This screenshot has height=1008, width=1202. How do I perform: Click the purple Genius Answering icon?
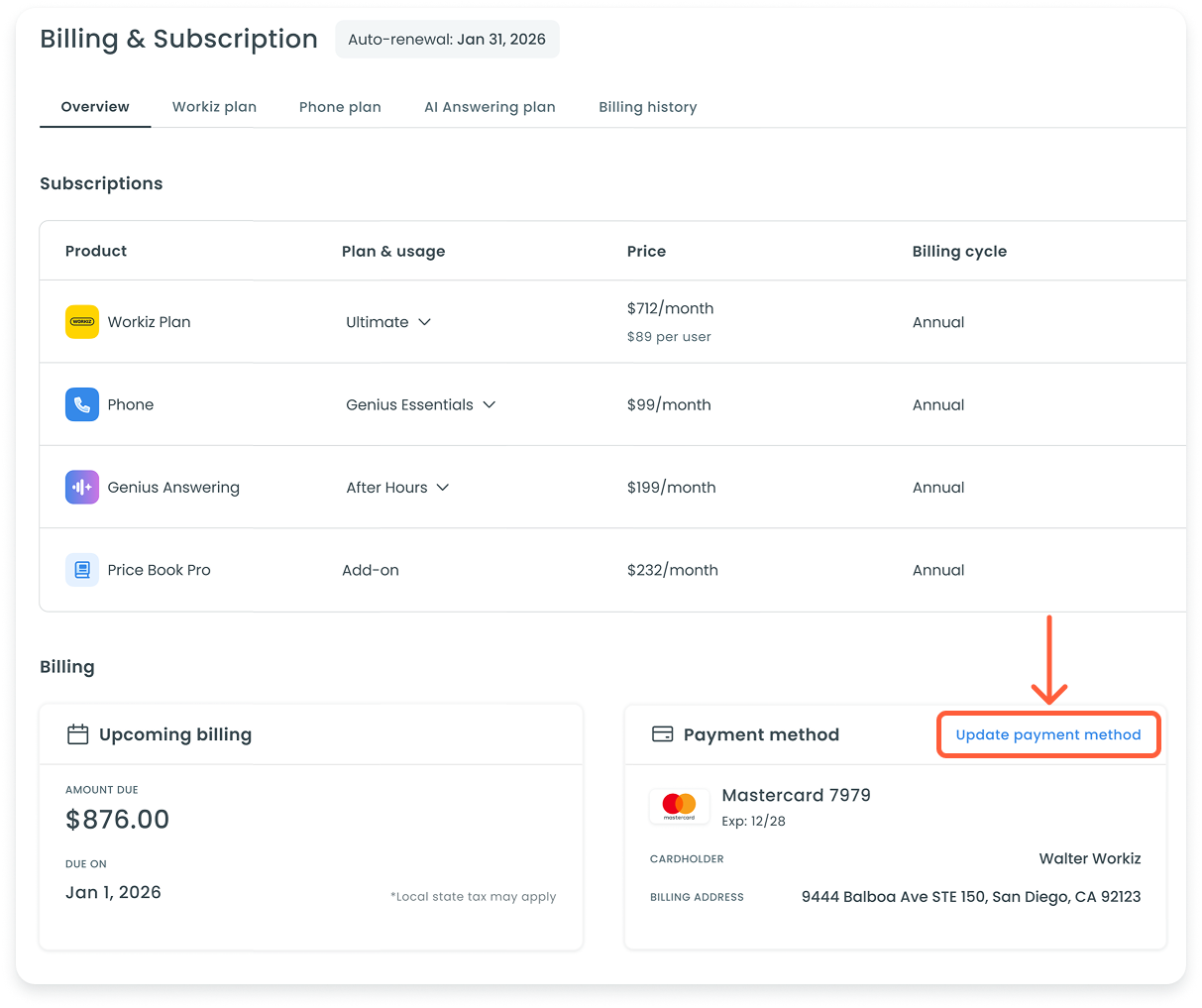point(82,488)
